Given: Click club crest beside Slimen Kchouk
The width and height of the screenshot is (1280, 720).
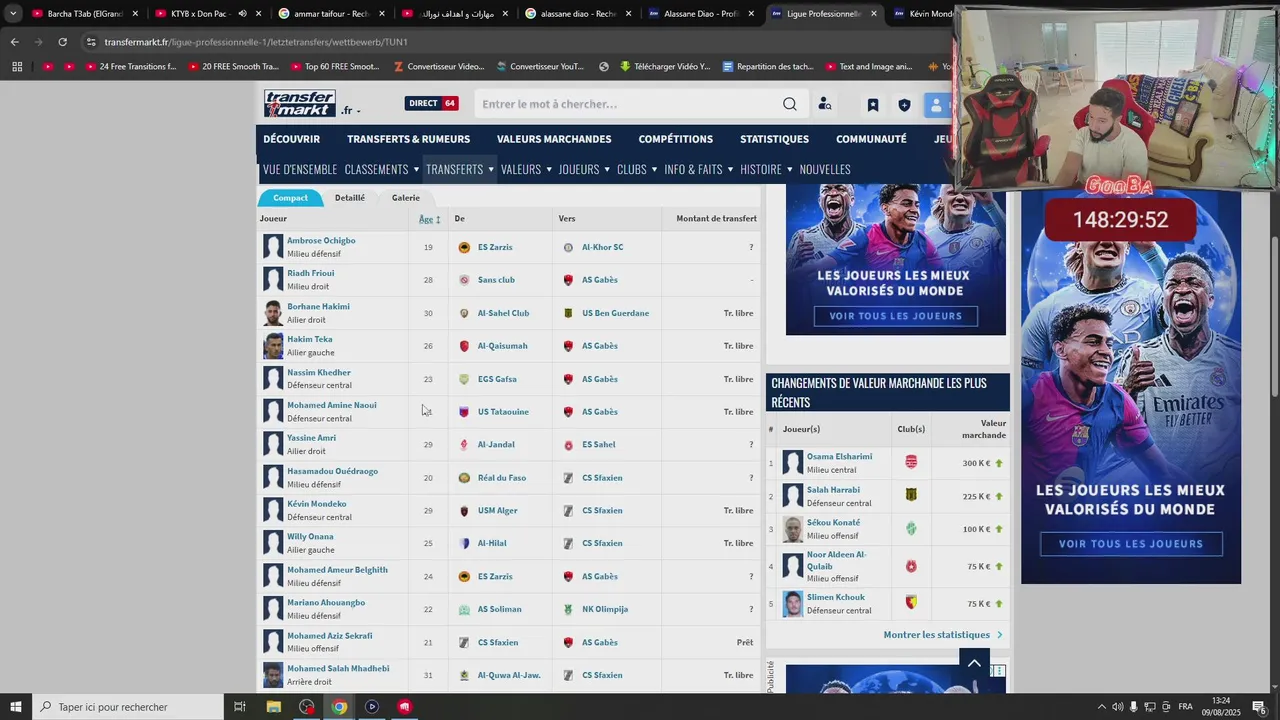Looking at the screenshot, I should coord(911,603).
